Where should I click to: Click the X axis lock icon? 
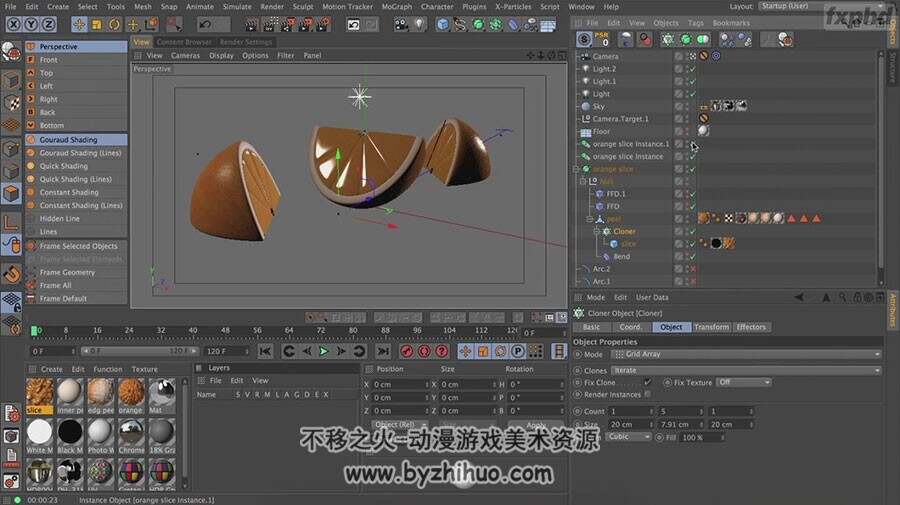14,25
